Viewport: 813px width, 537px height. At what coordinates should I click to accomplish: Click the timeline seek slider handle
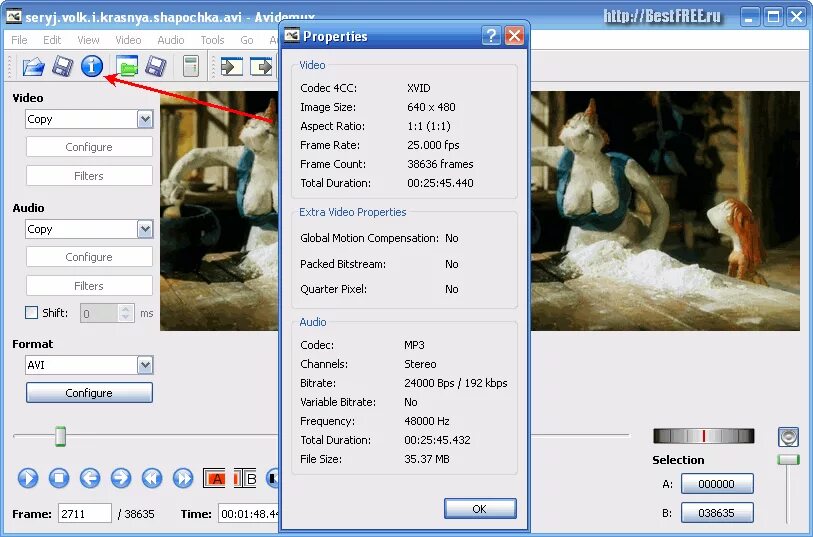click(x=61, y=436)
